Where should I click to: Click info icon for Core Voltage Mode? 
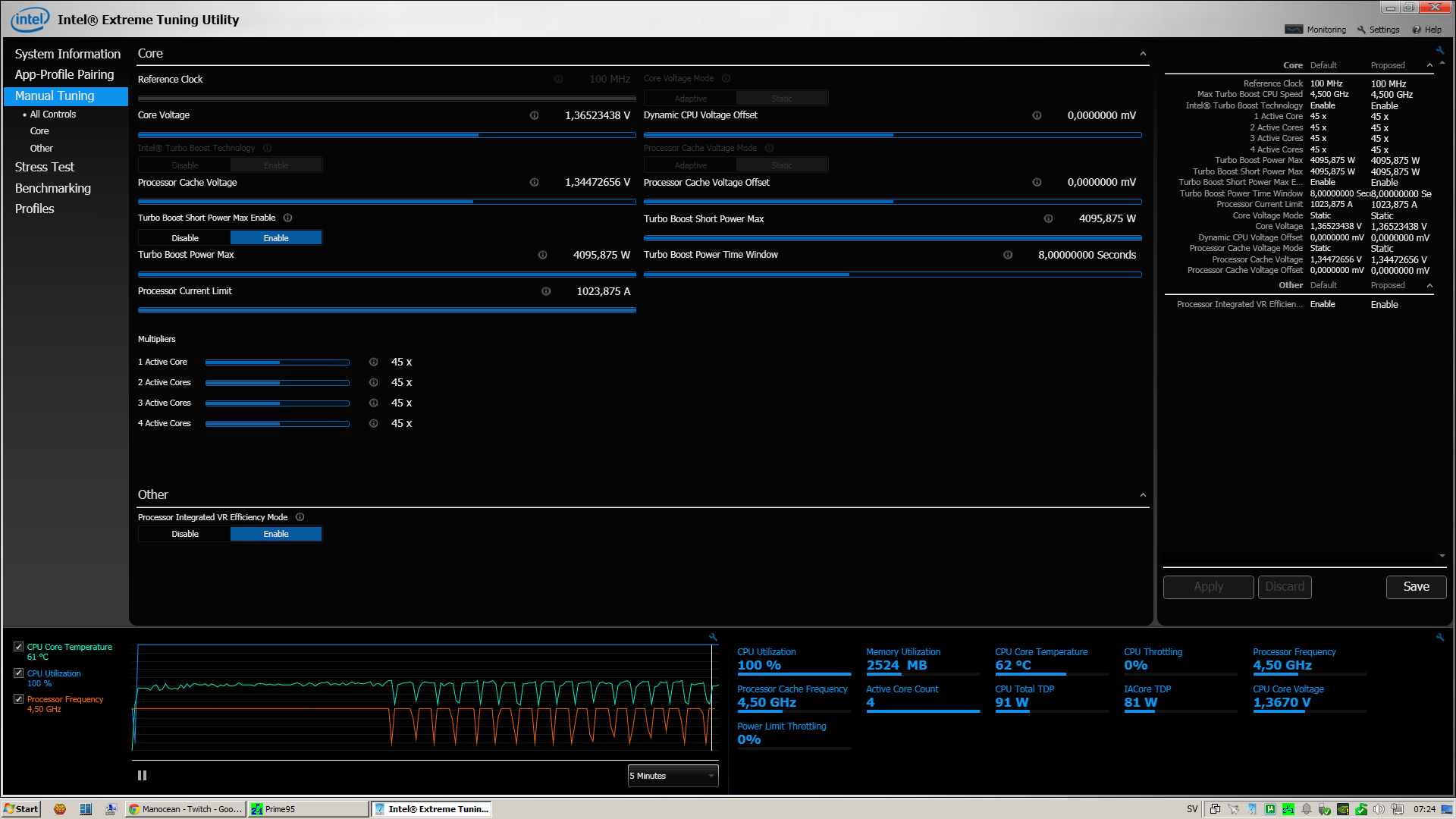click(726, 78)
